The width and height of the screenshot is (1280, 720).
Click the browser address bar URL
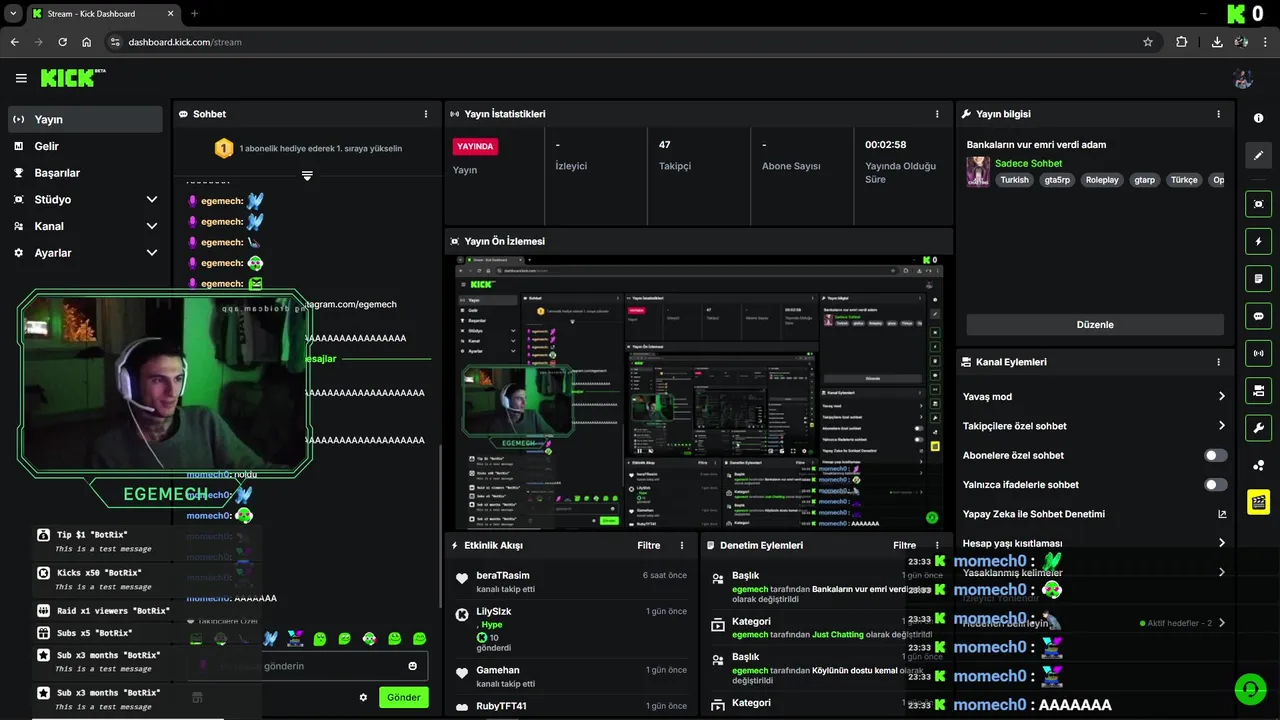[185, 42]
